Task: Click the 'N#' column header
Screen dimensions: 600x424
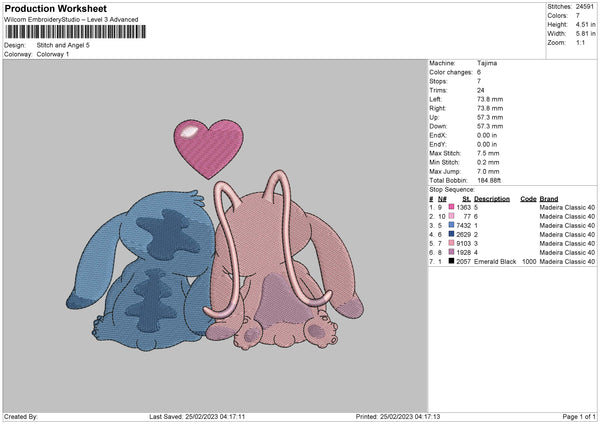Action: pos(442,199)
